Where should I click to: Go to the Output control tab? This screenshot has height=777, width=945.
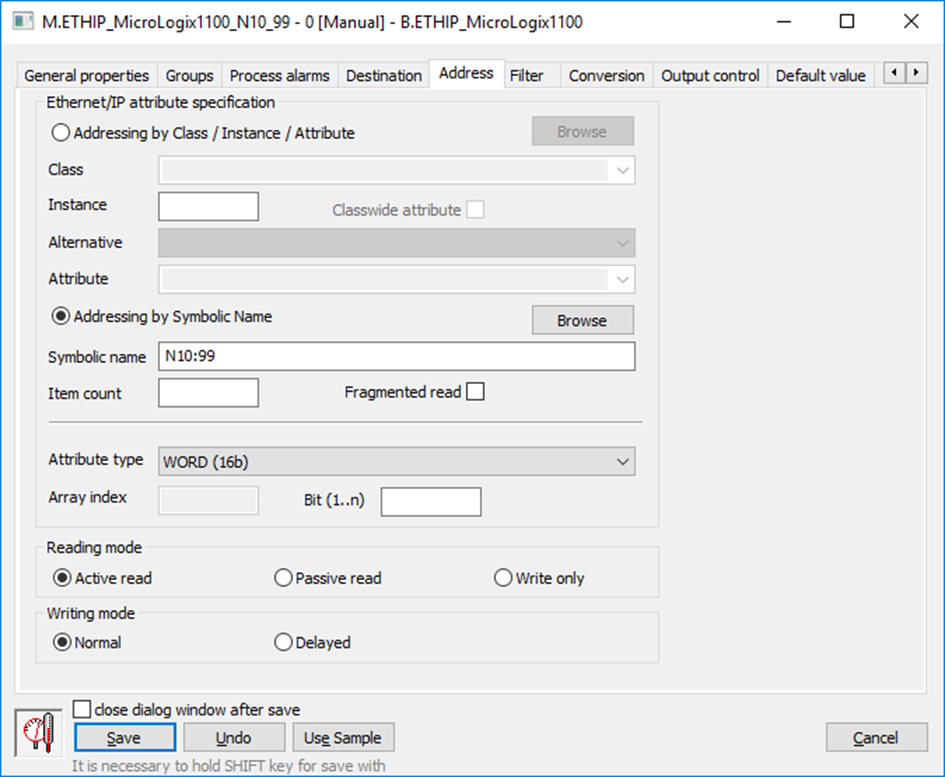coord(711,76)
